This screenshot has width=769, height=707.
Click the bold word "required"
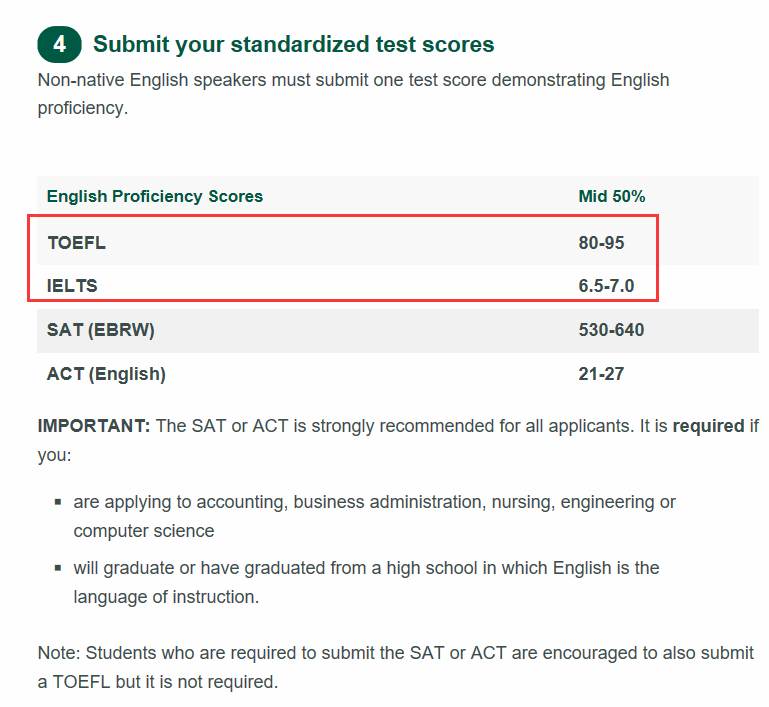pyautogui.click(x=708, y=426)
